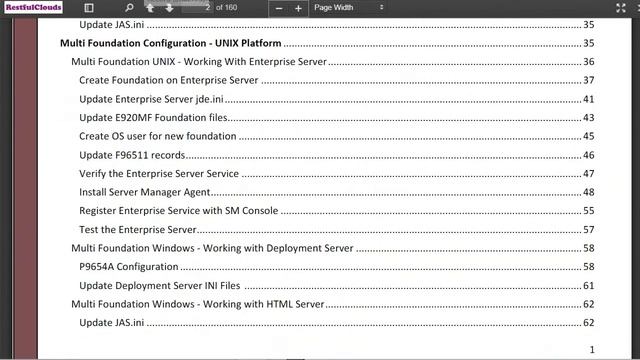Open Update Deployment Server INI Files entry
Image resolution: width=640 pixels, height=360 pixels.
(160, 285)
